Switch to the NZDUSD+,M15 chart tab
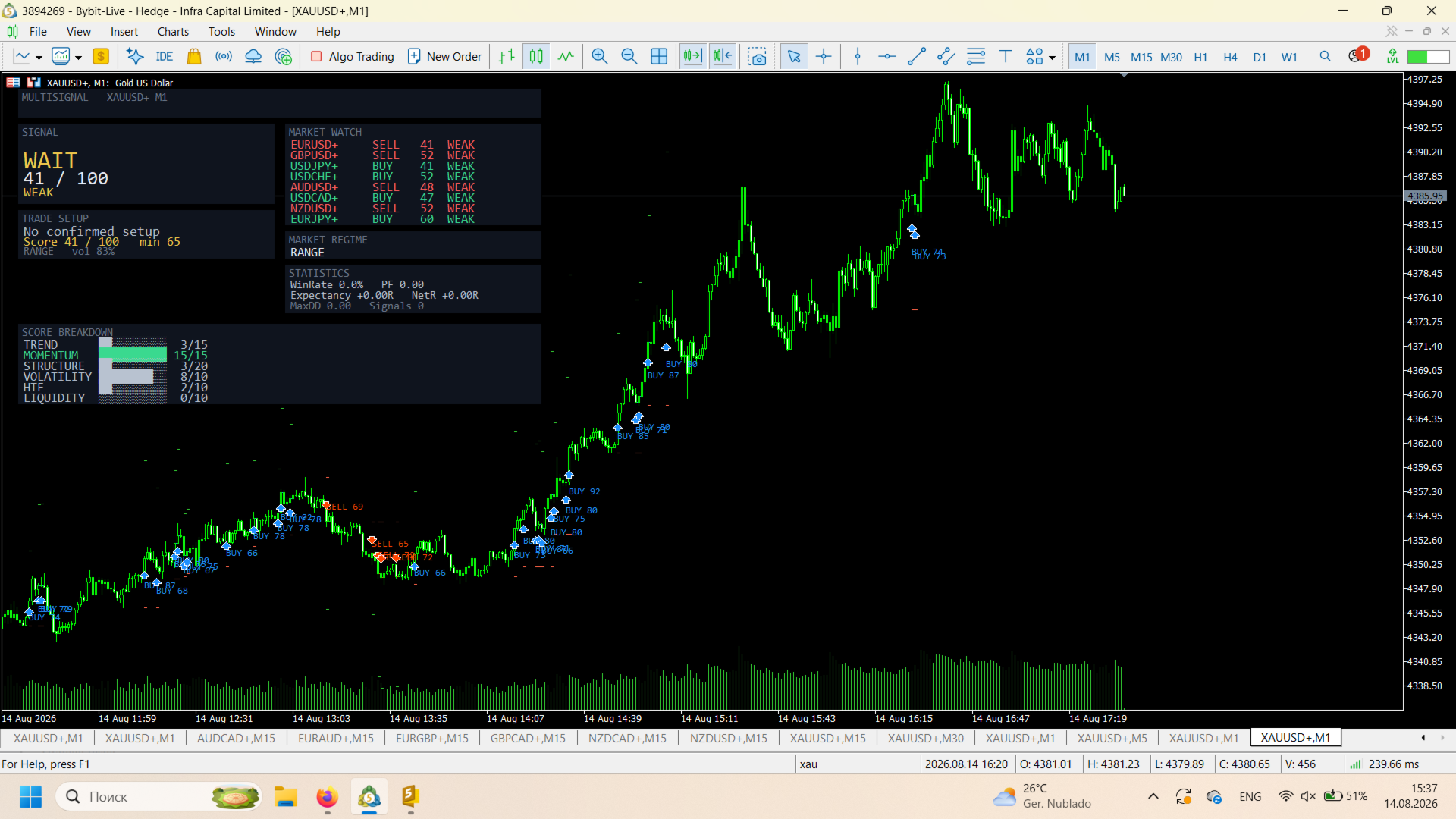This screenshot has height=819, width=1456. 729,738
